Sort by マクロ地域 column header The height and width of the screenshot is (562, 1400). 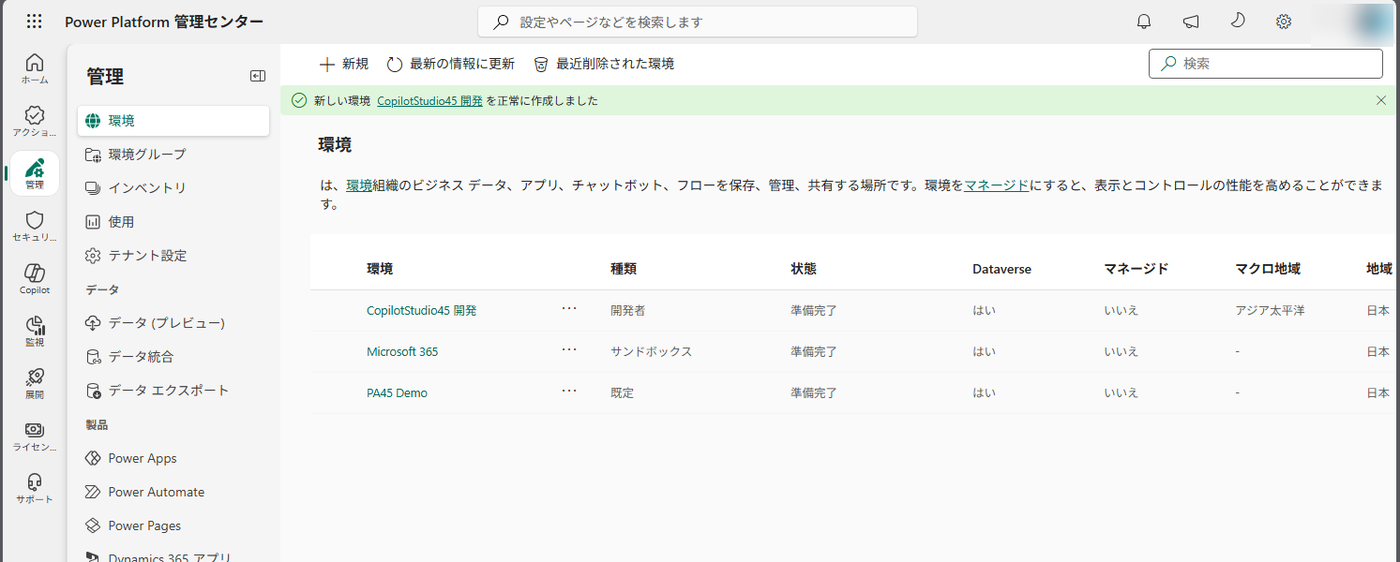1268,269
